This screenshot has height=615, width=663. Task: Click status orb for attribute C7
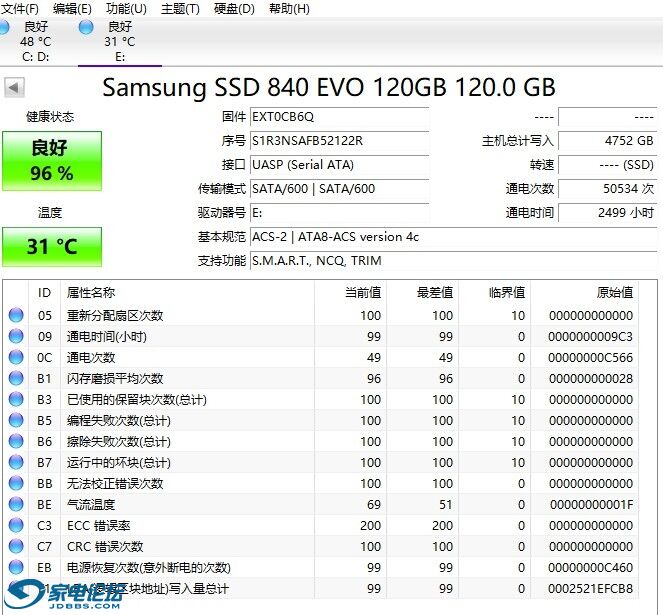[16, 546]
